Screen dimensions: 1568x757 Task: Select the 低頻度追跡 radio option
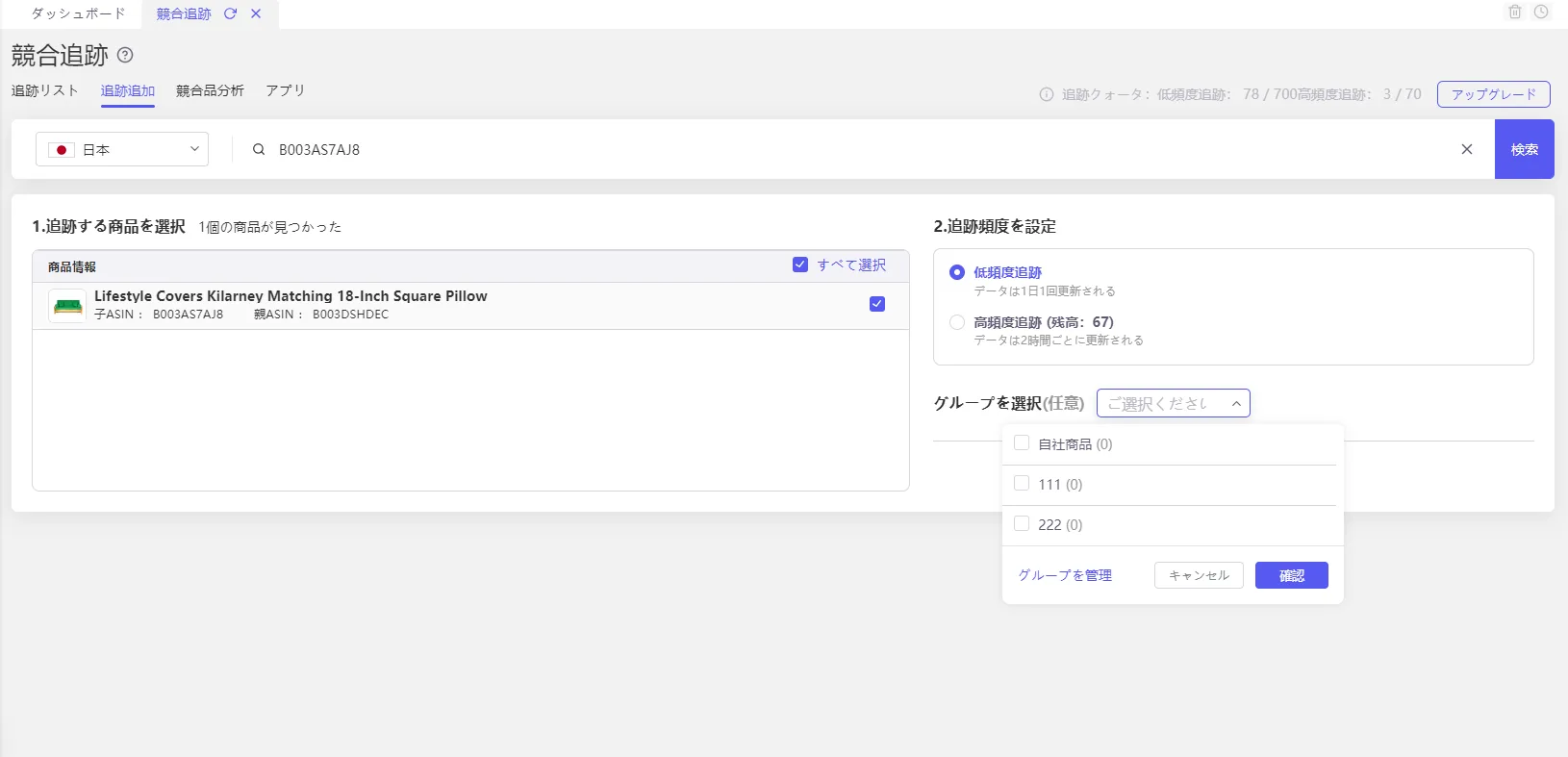(x=957, y=272)
